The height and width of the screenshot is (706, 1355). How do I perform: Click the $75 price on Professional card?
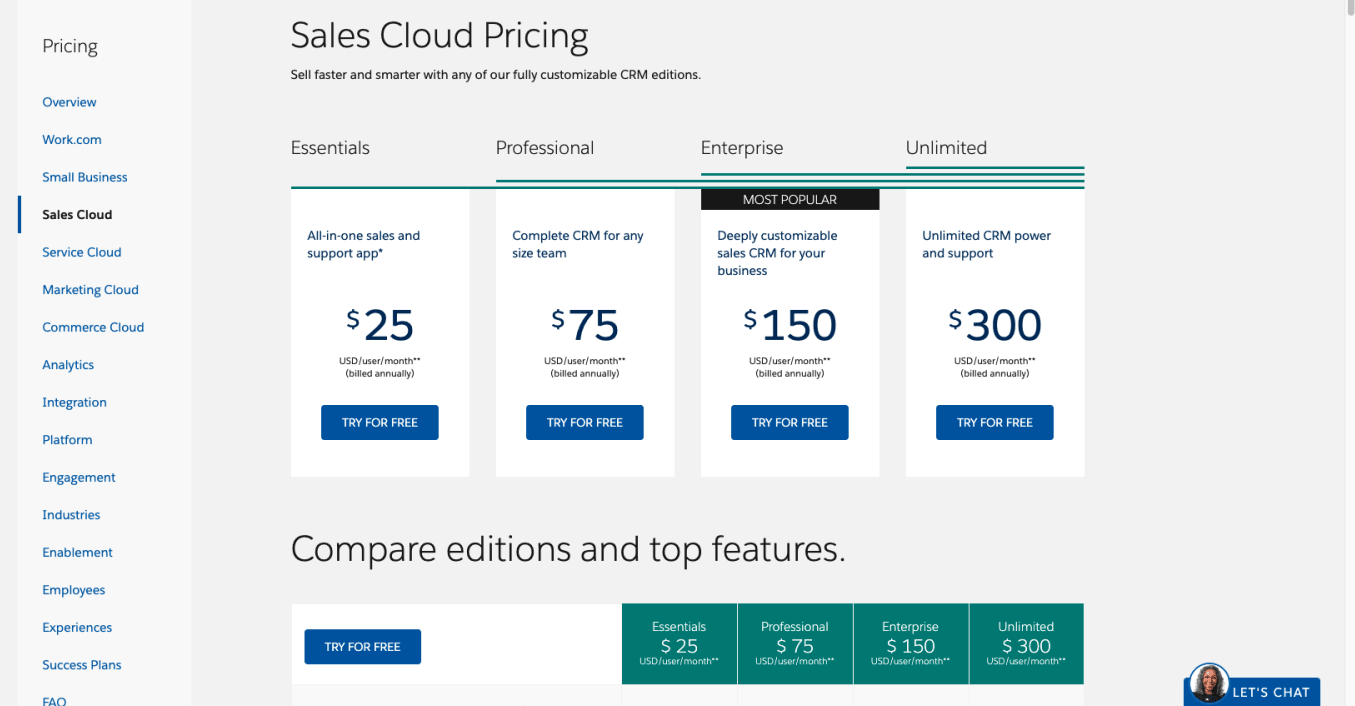click(x=585, y=325)
